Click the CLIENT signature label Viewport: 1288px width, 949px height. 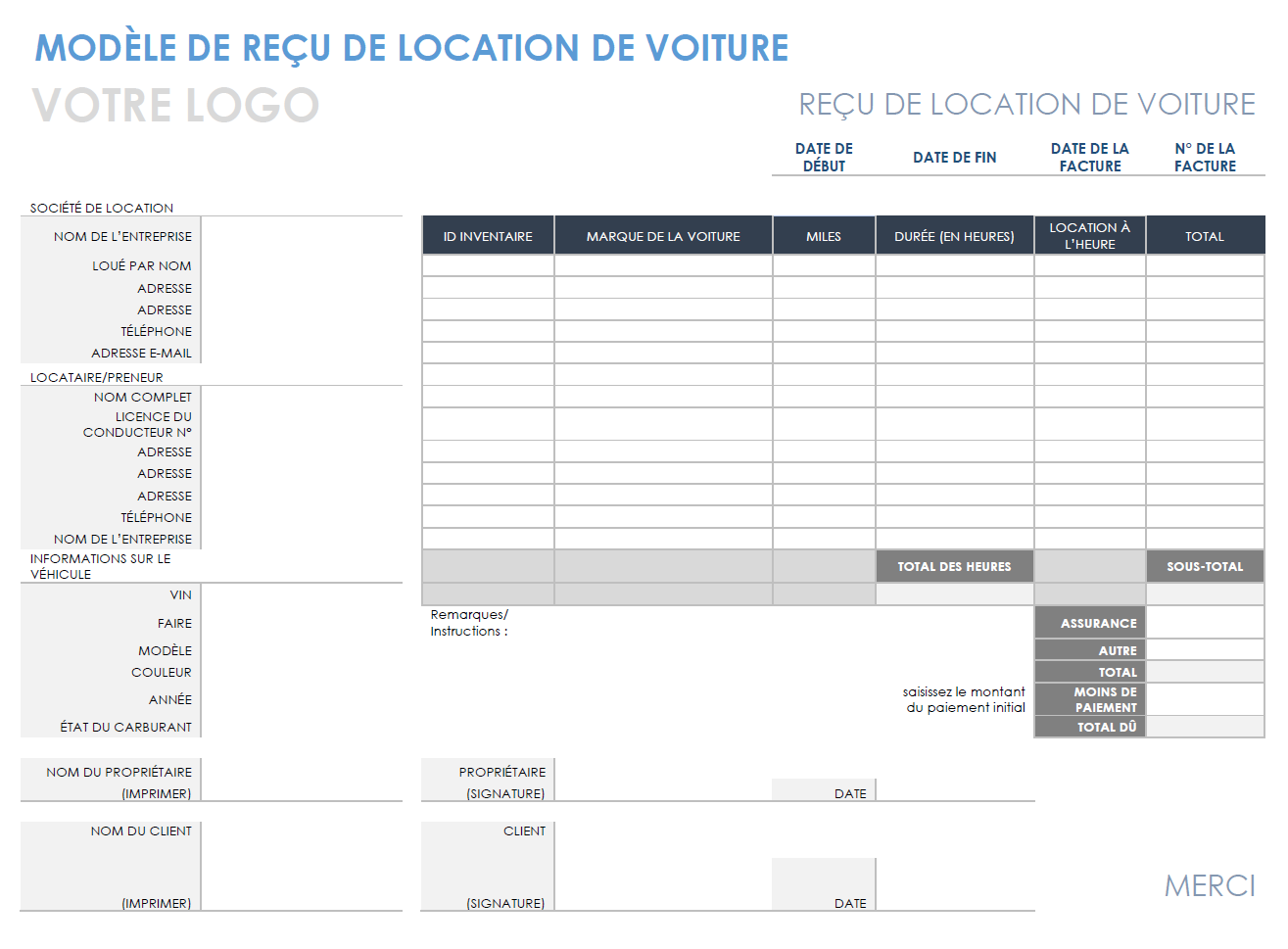pos(524,830)
